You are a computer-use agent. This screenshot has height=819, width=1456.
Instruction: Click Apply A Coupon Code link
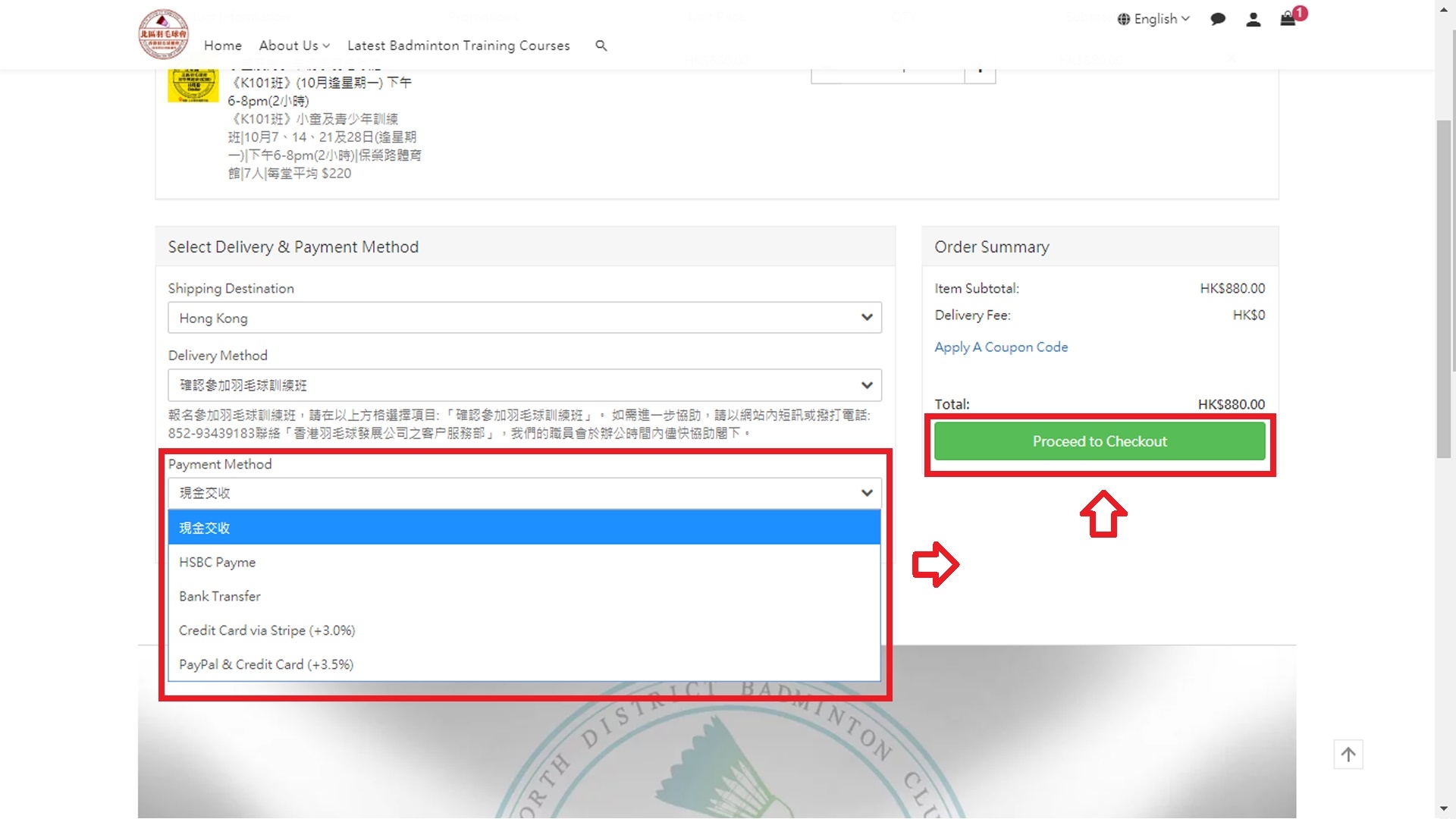pyautogui.click(x=1001, y=347)
